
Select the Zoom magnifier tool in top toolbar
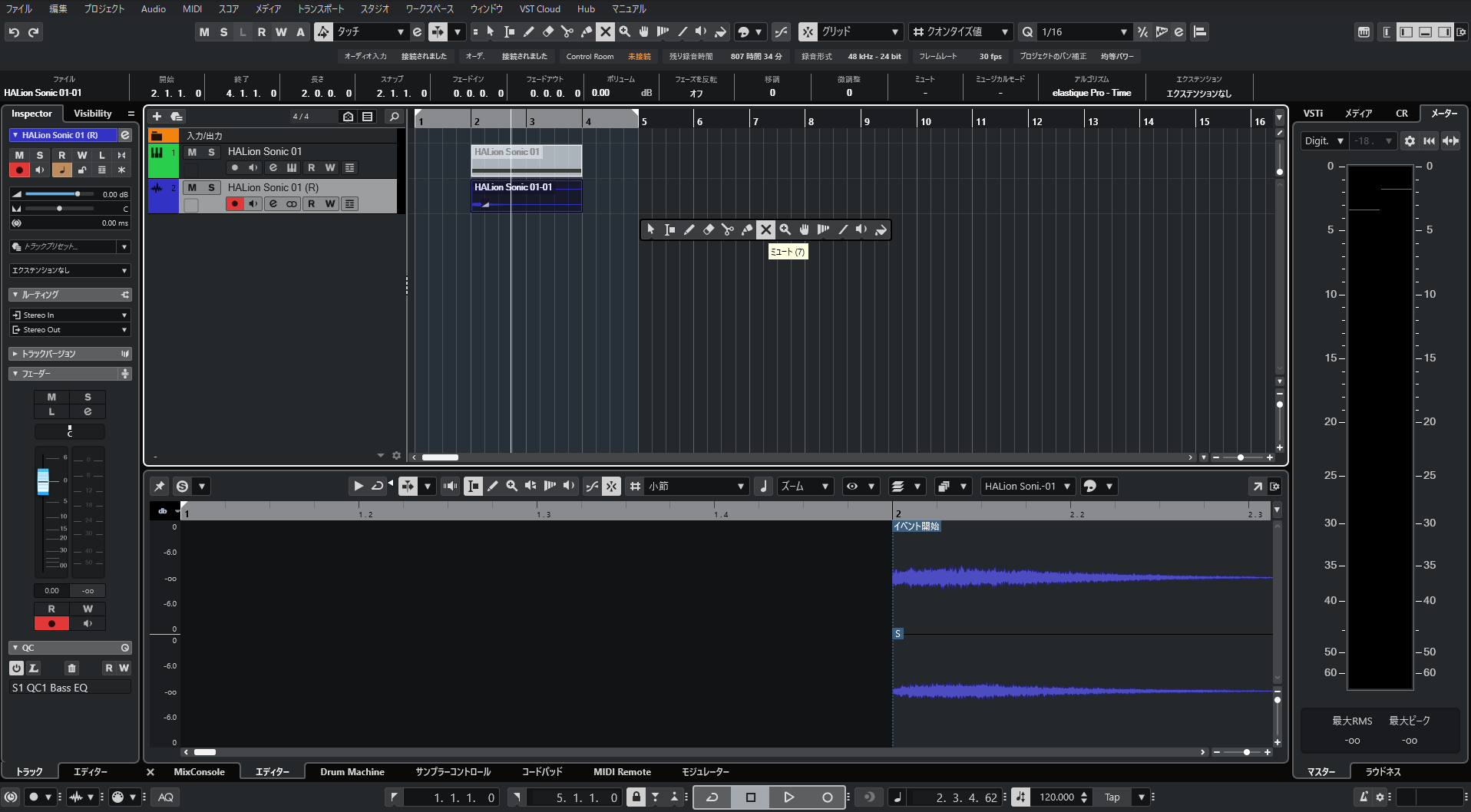click(x=625, y=31)
